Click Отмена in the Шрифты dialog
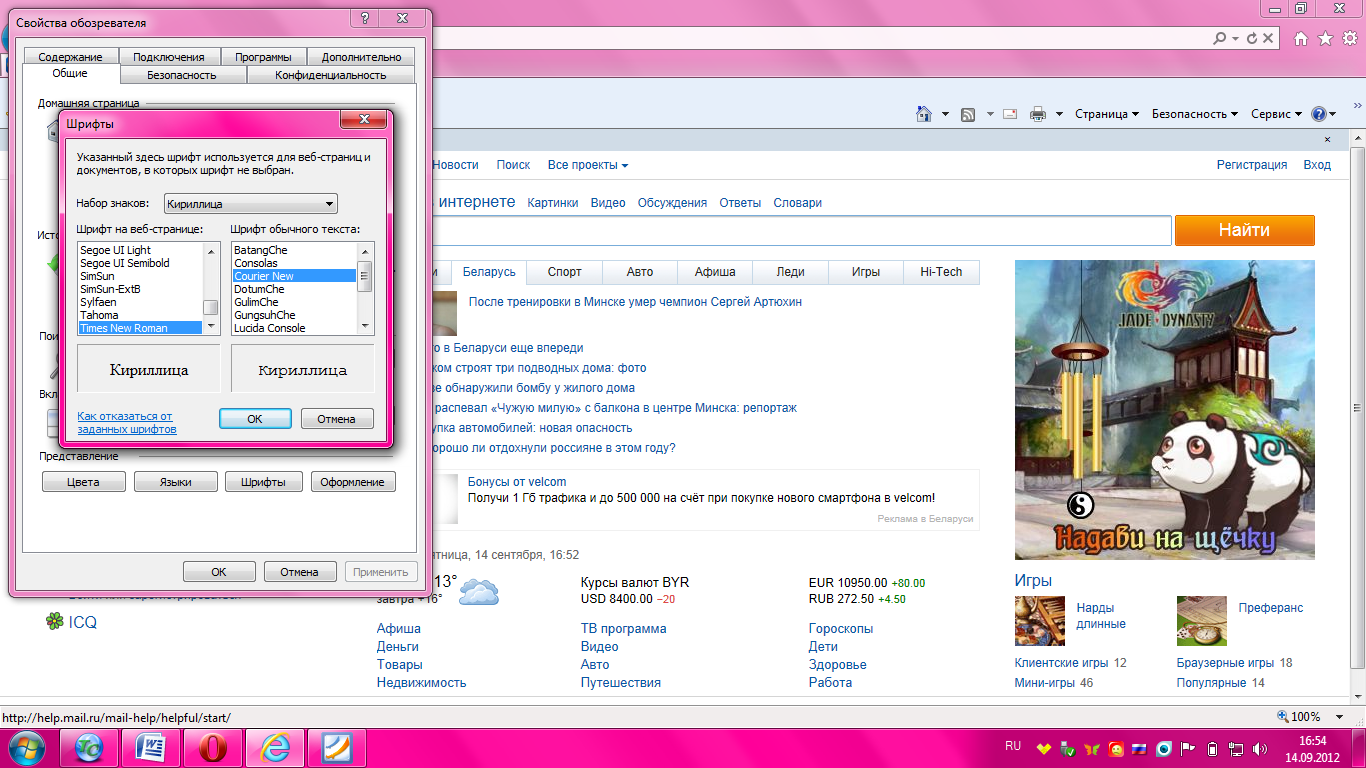The height and width of the screenshot is (768, 1366). (x=337, y=419)
